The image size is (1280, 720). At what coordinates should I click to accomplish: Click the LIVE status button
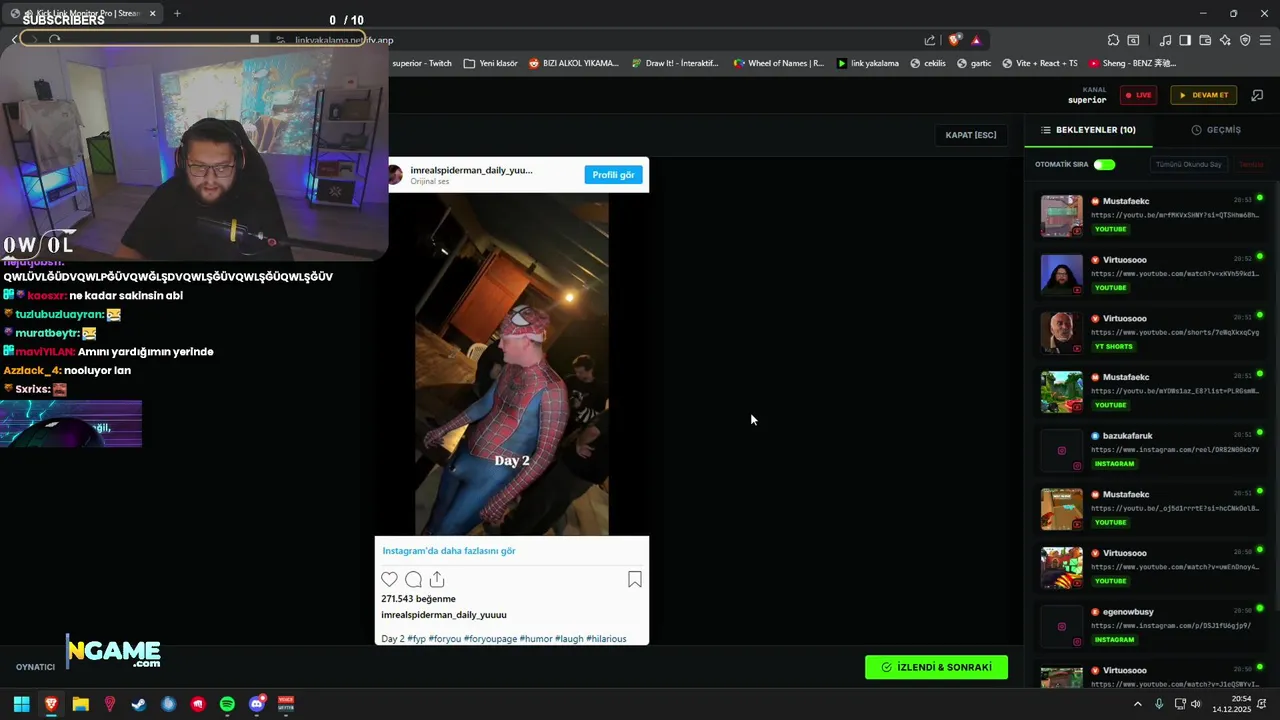point(1138,95)
